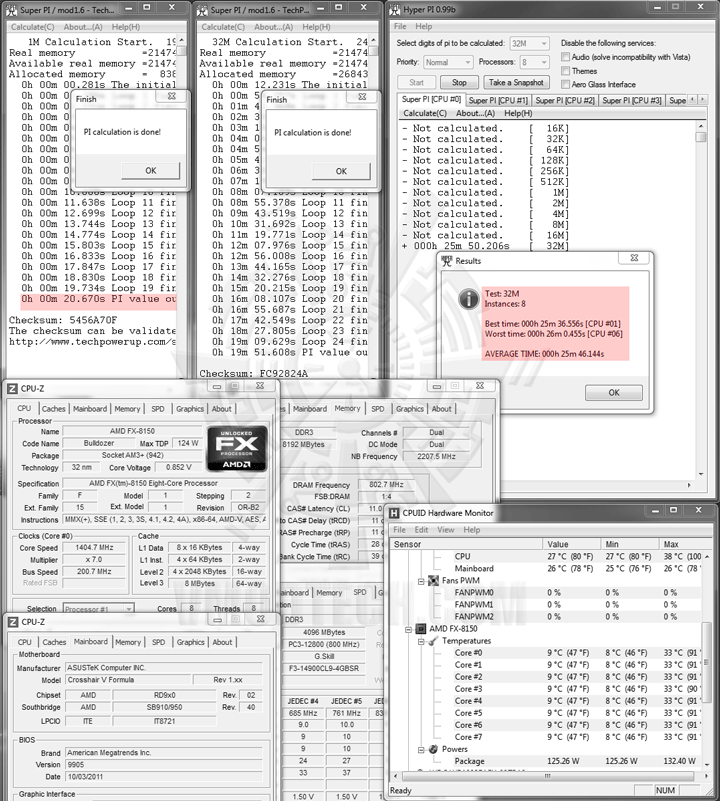Screen dimensions: 720x801
Task: Click the Value column header in Hardware Monitor
Action: pos(572,544)
